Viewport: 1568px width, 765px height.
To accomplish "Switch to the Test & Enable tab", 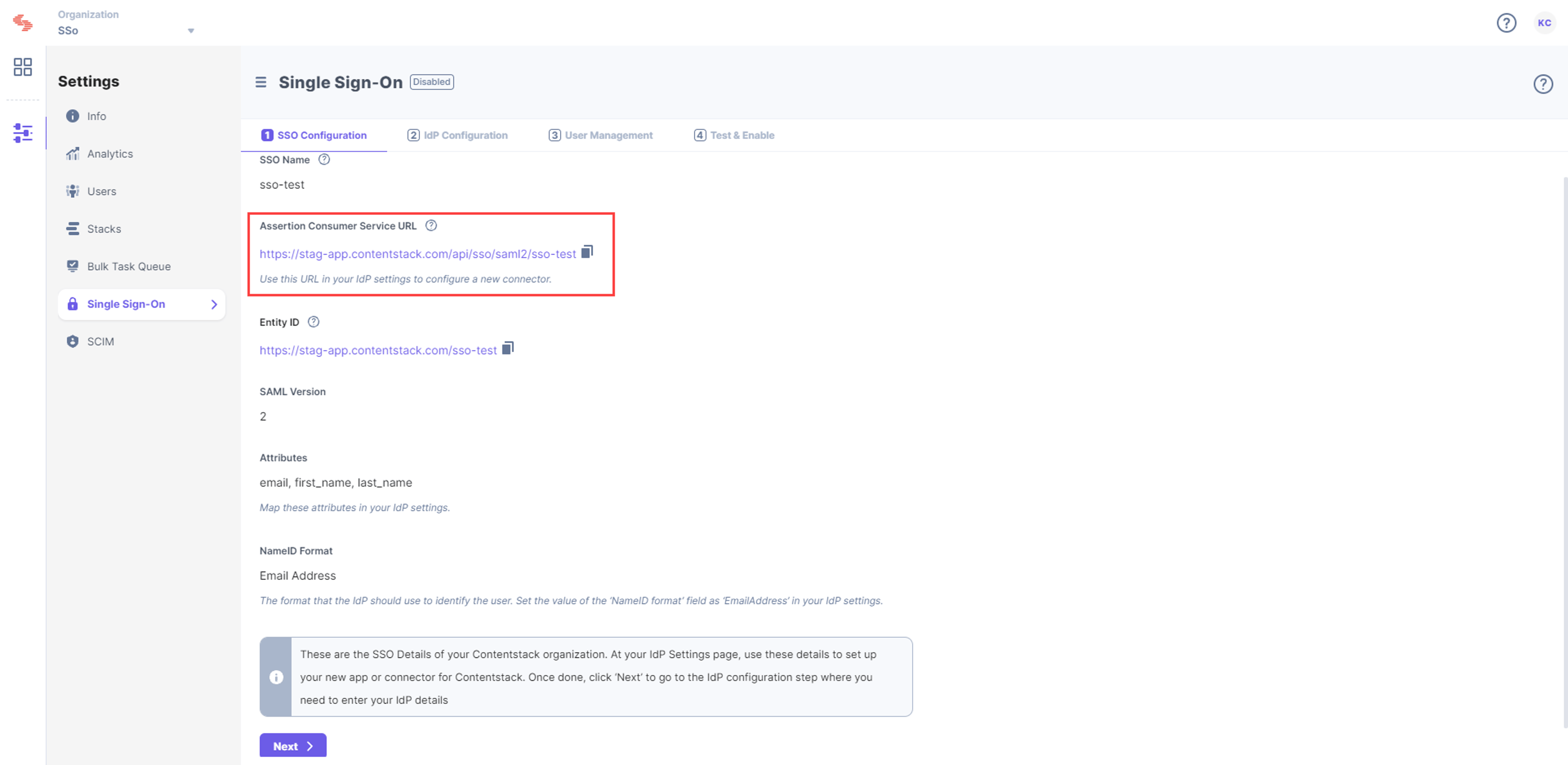I will pyautogui.click(x=735, y=135).
